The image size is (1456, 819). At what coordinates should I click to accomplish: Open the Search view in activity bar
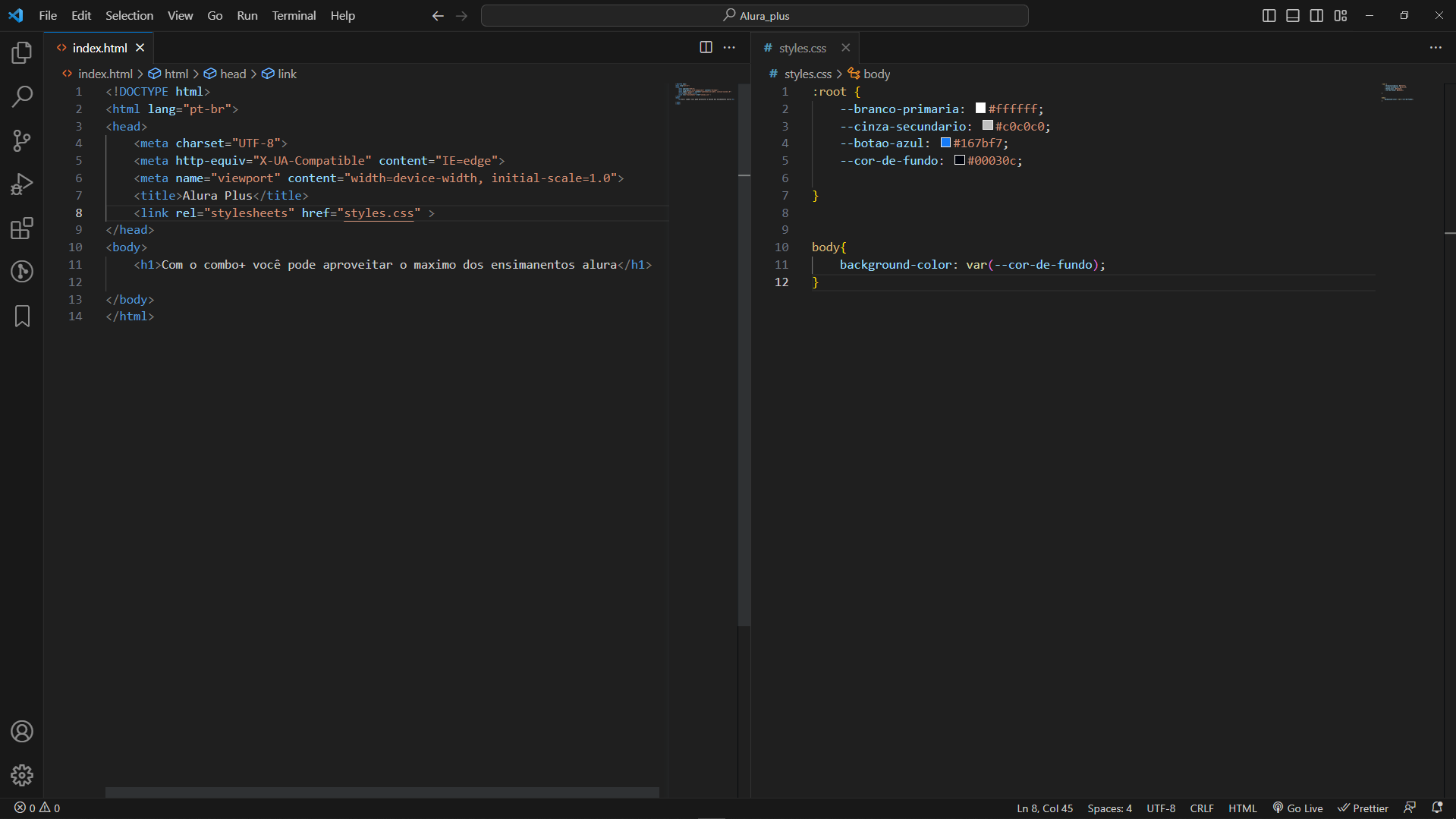[x=22, y=96]
